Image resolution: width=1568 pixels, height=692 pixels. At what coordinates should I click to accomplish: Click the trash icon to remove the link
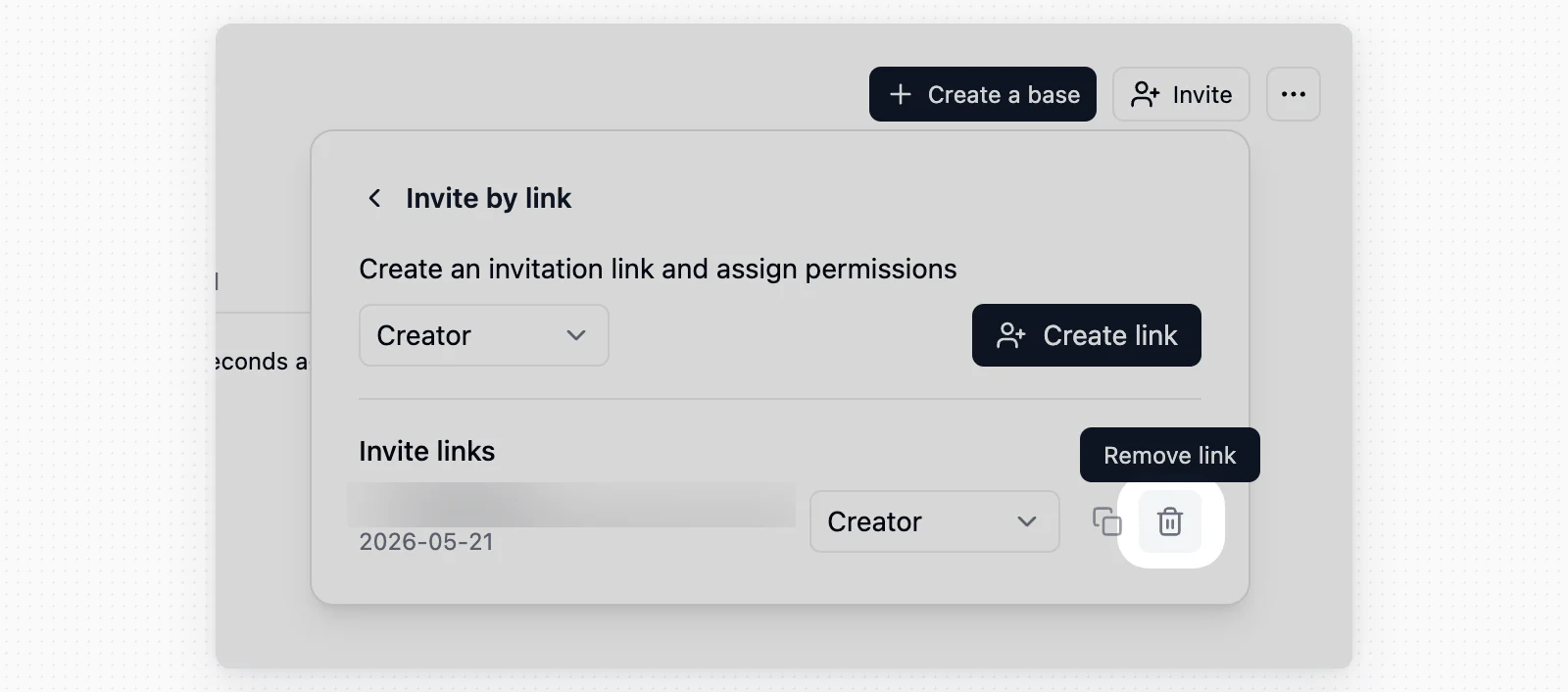pos(1170,521)
